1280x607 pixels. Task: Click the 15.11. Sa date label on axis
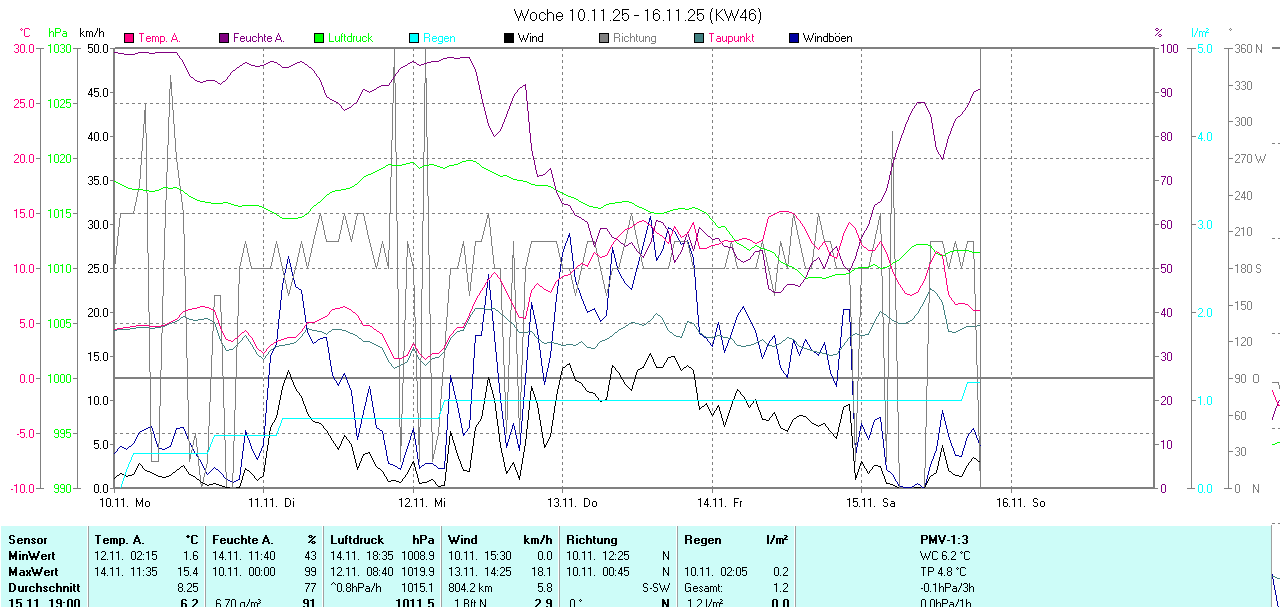point(871,503)
